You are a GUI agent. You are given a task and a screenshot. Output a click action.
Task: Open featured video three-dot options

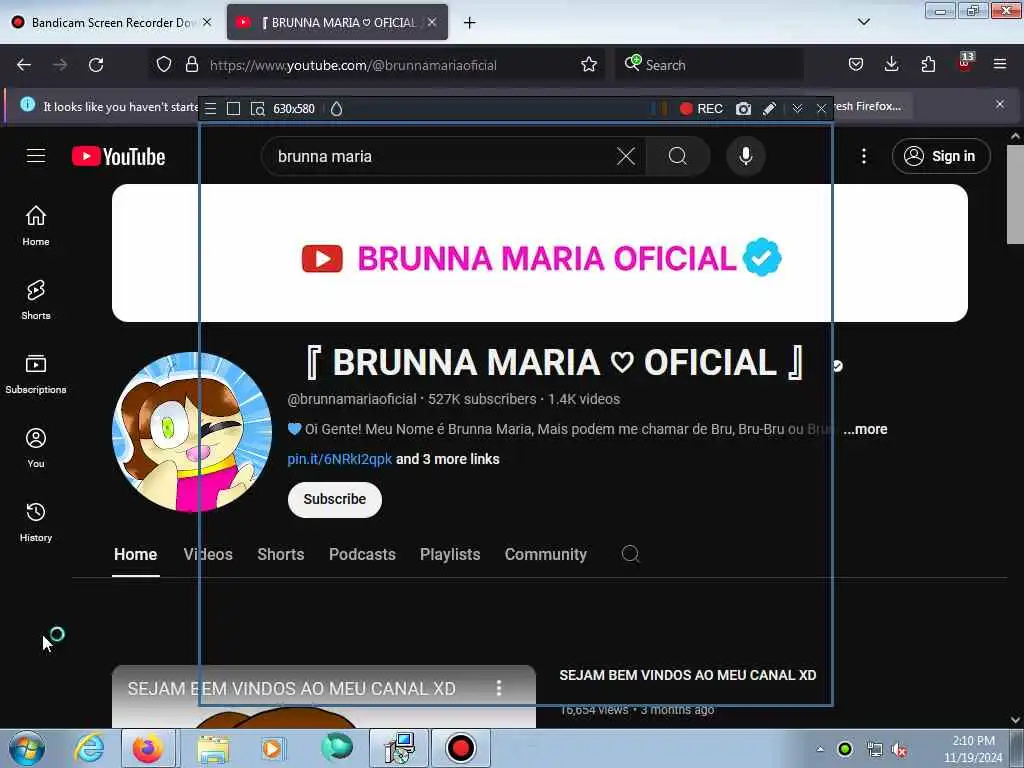click(499, 688)
